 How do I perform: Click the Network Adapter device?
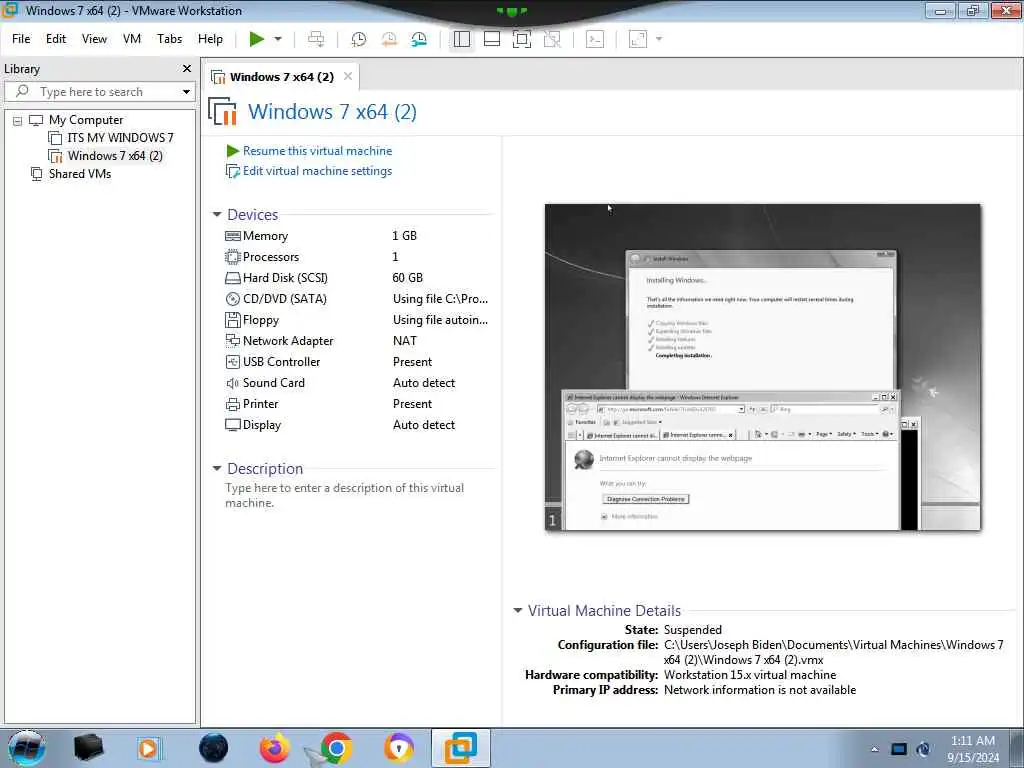[287, 341]
